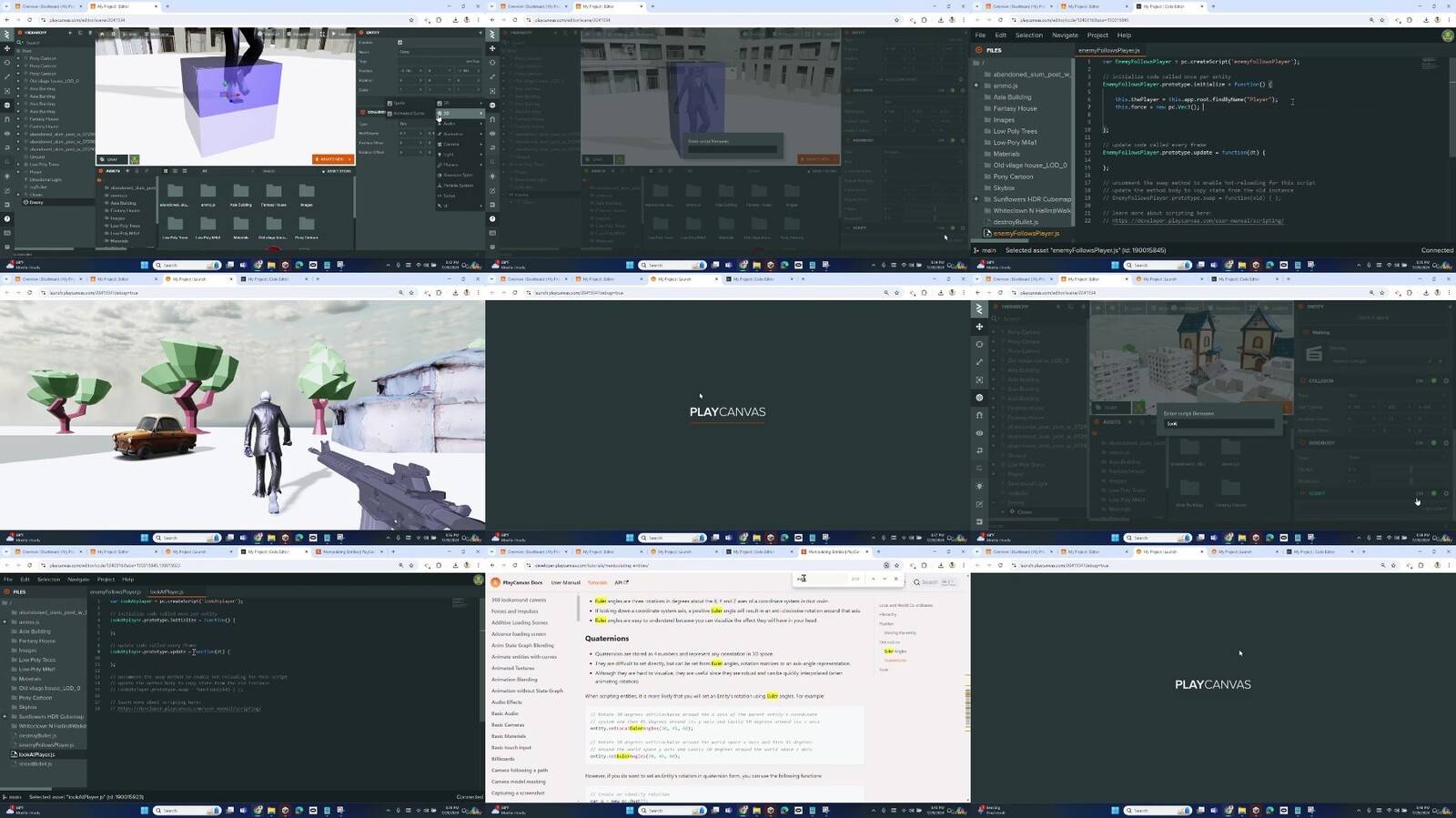The image size is (1456, 818).
Task: Click second slider under Rigidbody in script-filename dialog editor
Action: [1410, 481]
